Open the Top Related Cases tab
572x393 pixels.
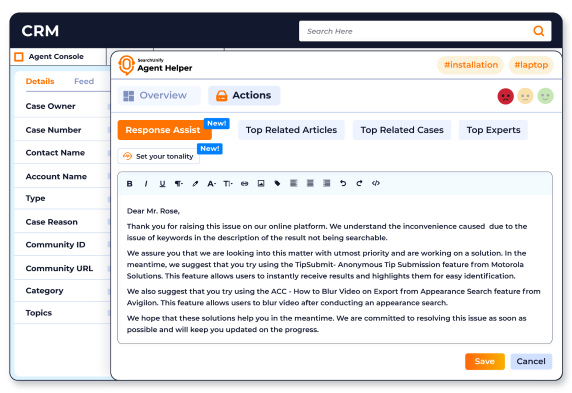(402, 130)
